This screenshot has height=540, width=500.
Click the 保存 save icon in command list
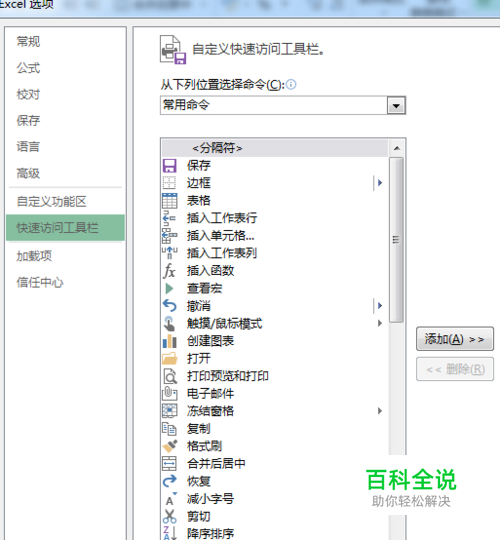[169, 166]
